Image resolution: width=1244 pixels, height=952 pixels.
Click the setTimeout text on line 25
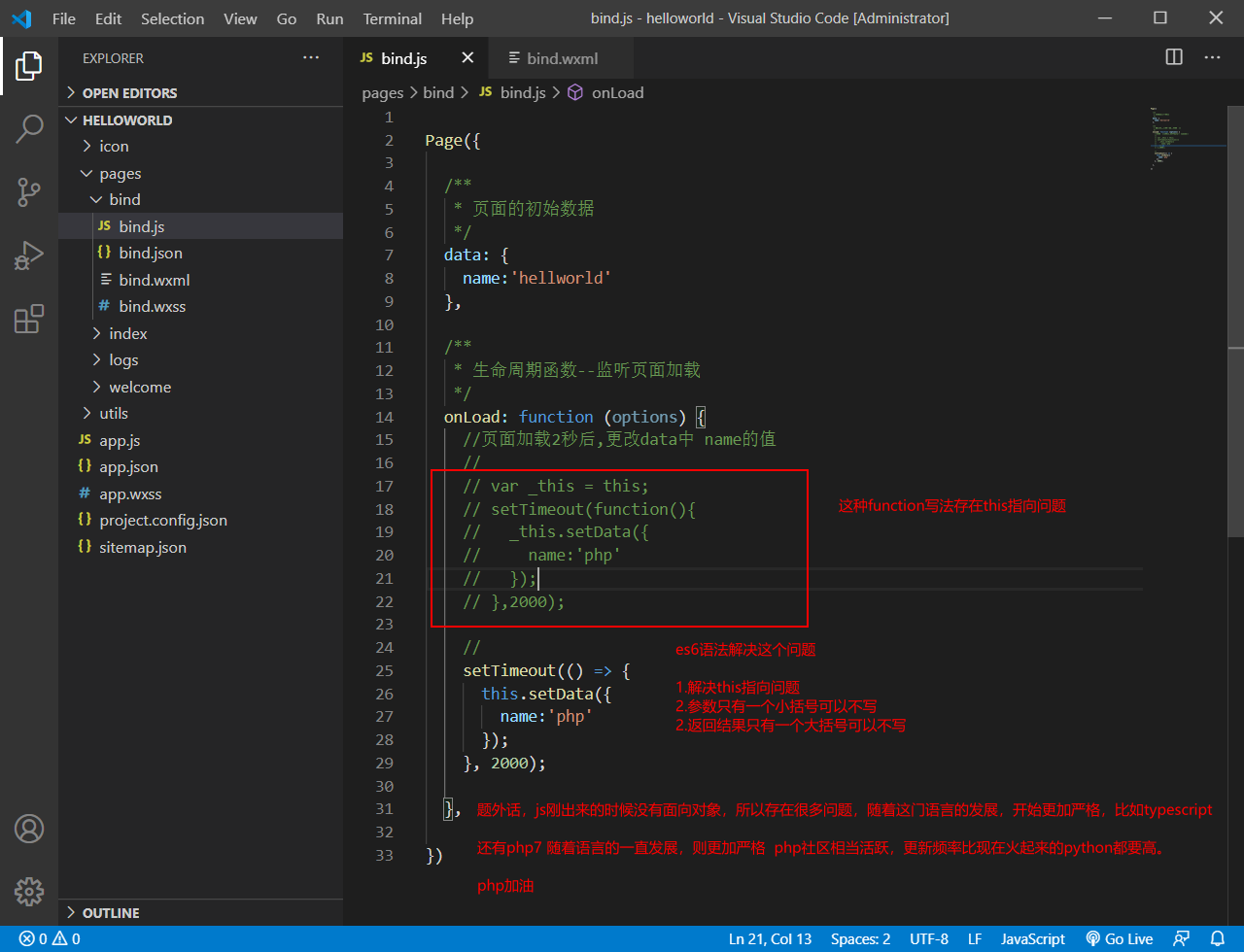[x=509, y=670]
